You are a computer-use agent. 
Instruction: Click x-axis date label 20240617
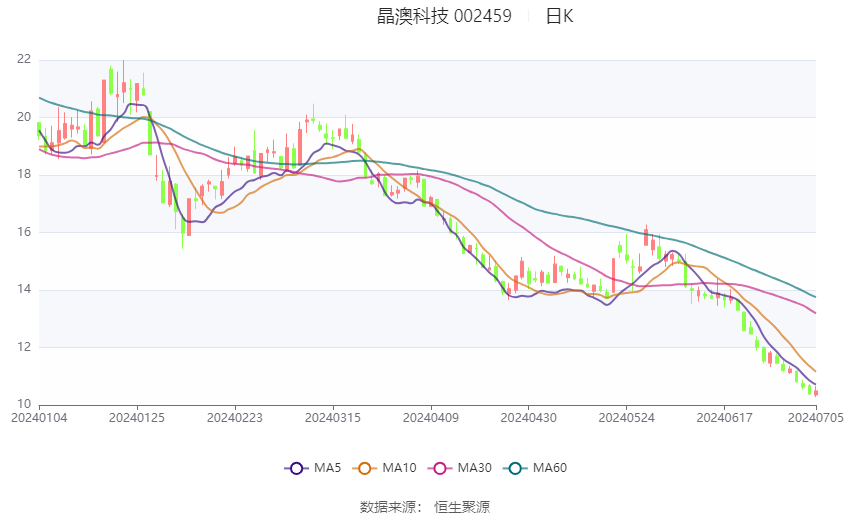(x=724, y=418)
